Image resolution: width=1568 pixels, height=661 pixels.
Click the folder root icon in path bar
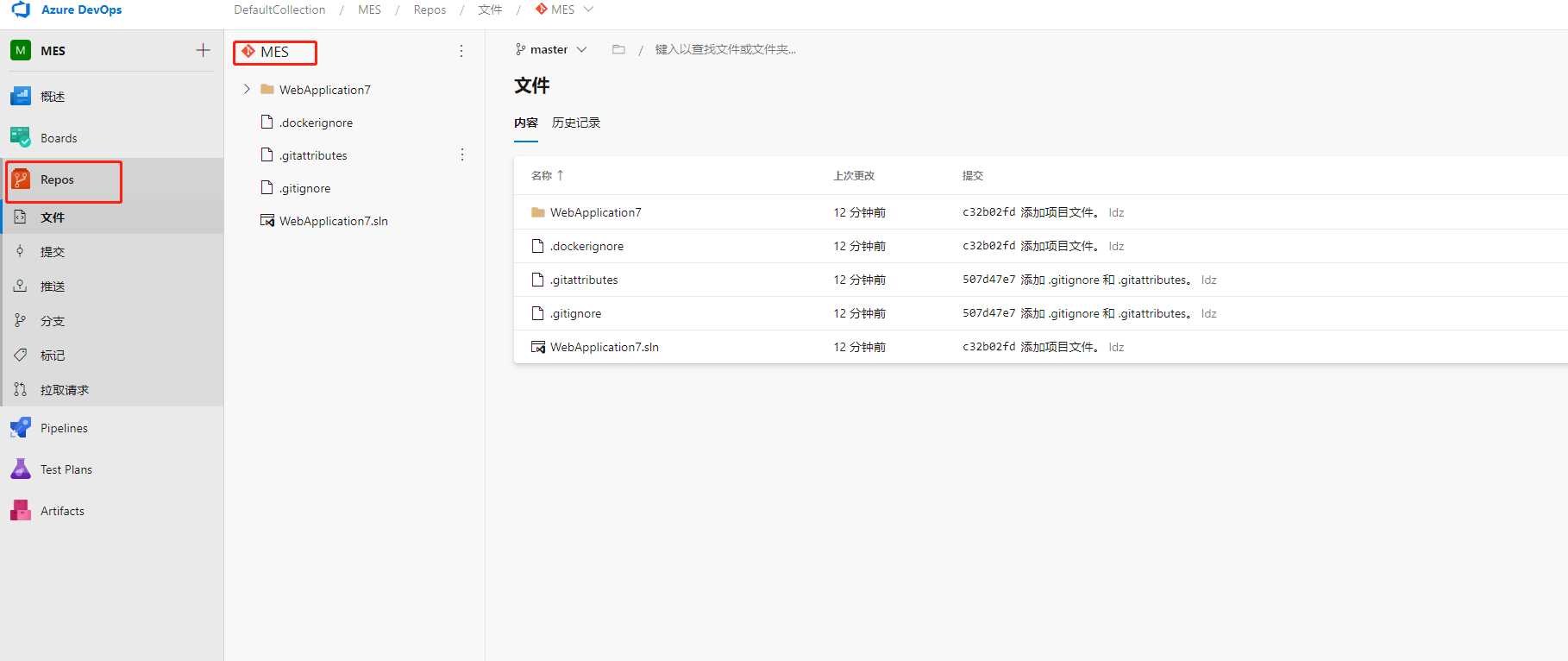pyautogui.click(x=618, y=50)
